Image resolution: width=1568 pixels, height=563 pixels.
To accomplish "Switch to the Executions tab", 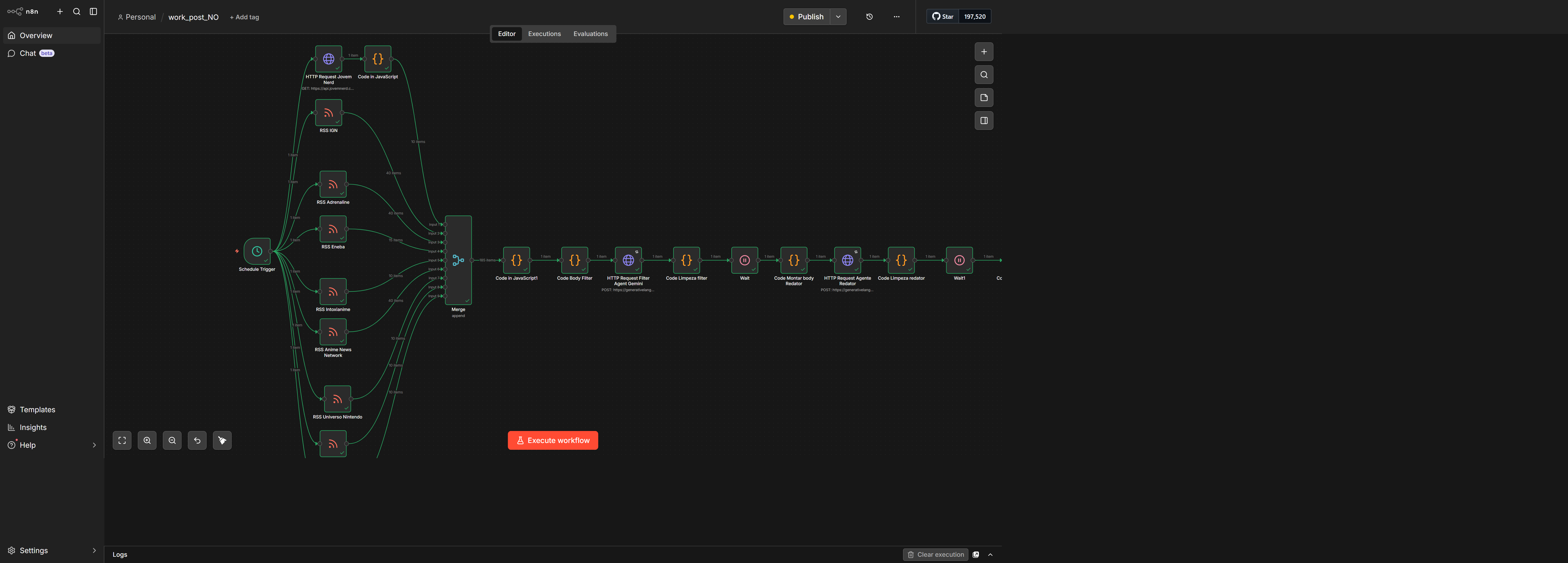I will click(544, 34).
